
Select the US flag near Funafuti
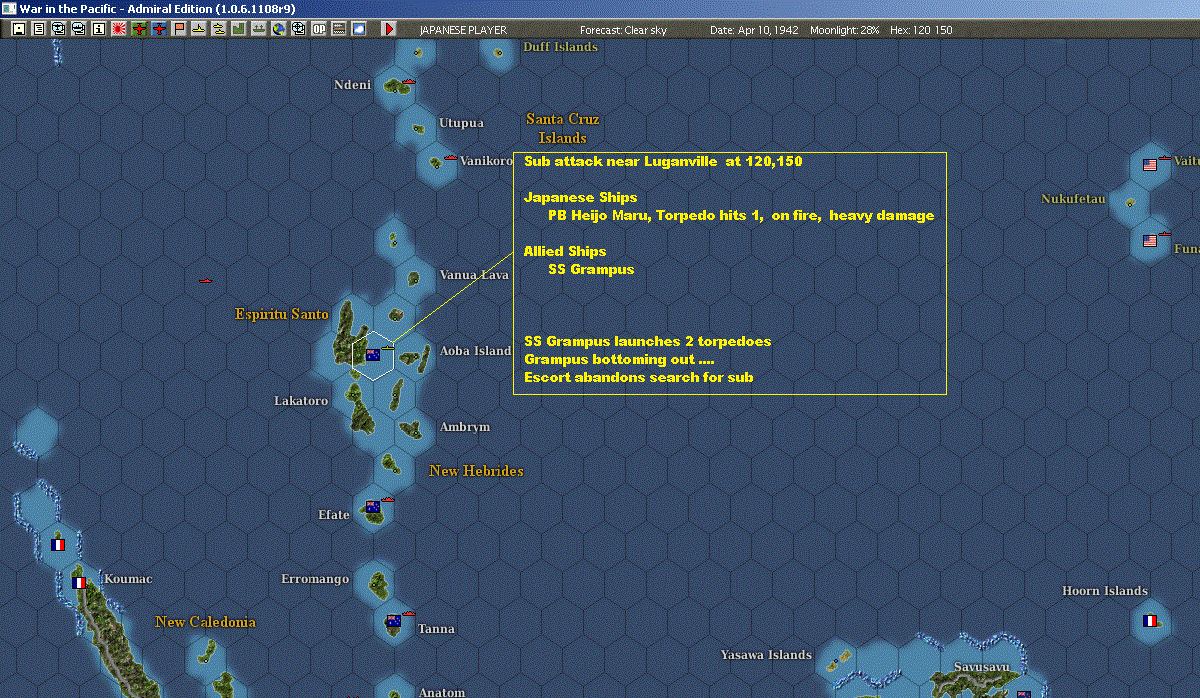click(x=1150, y=240)
